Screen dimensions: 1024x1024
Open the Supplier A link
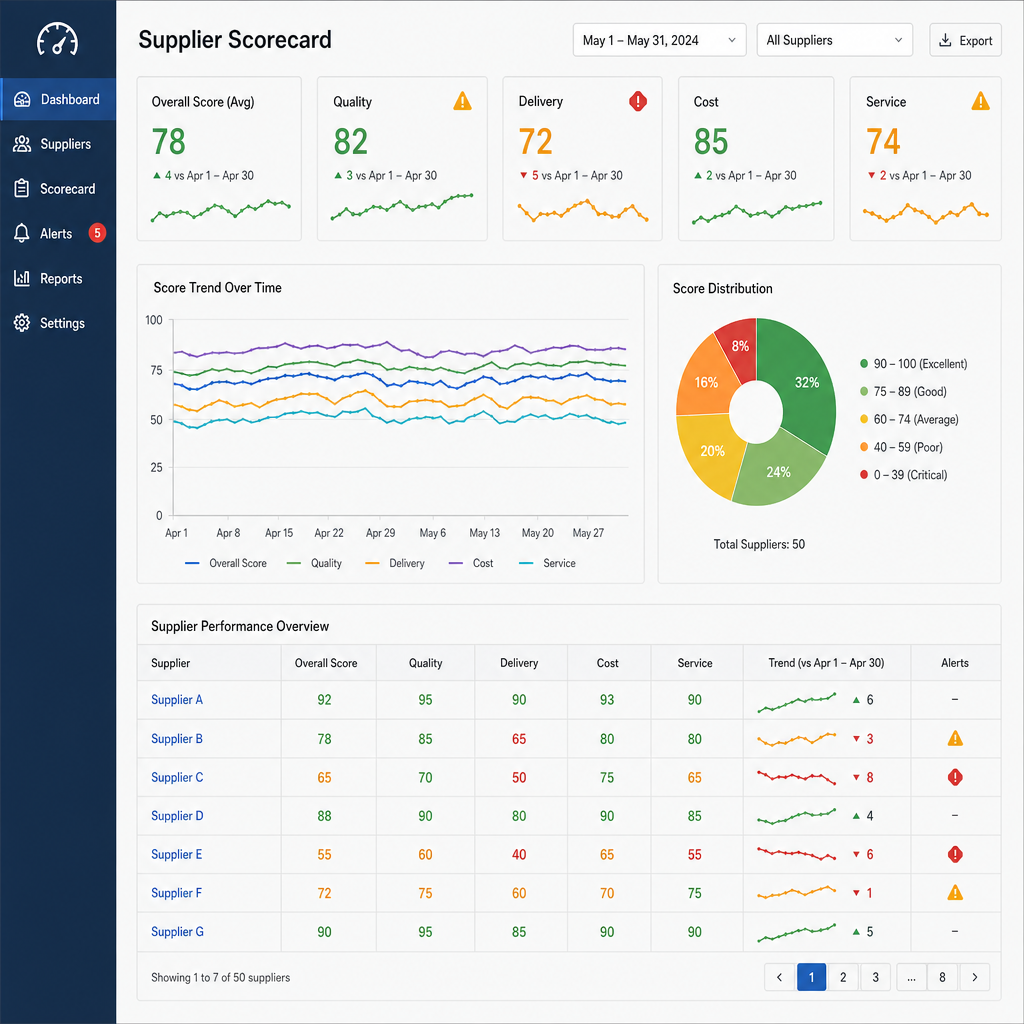click(x=177, y=699)
